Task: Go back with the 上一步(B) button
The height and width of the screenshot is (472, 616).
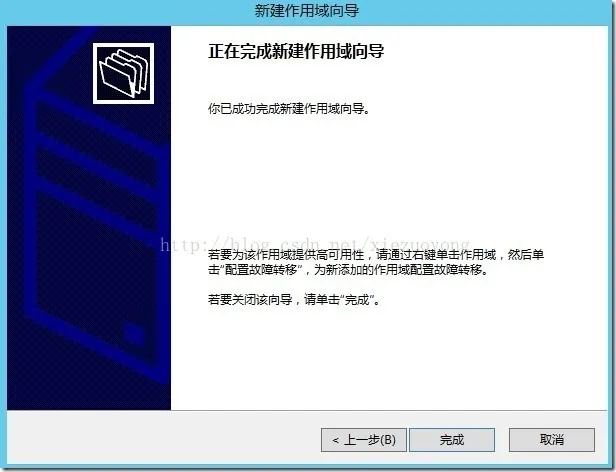Action: pos(364,439)
